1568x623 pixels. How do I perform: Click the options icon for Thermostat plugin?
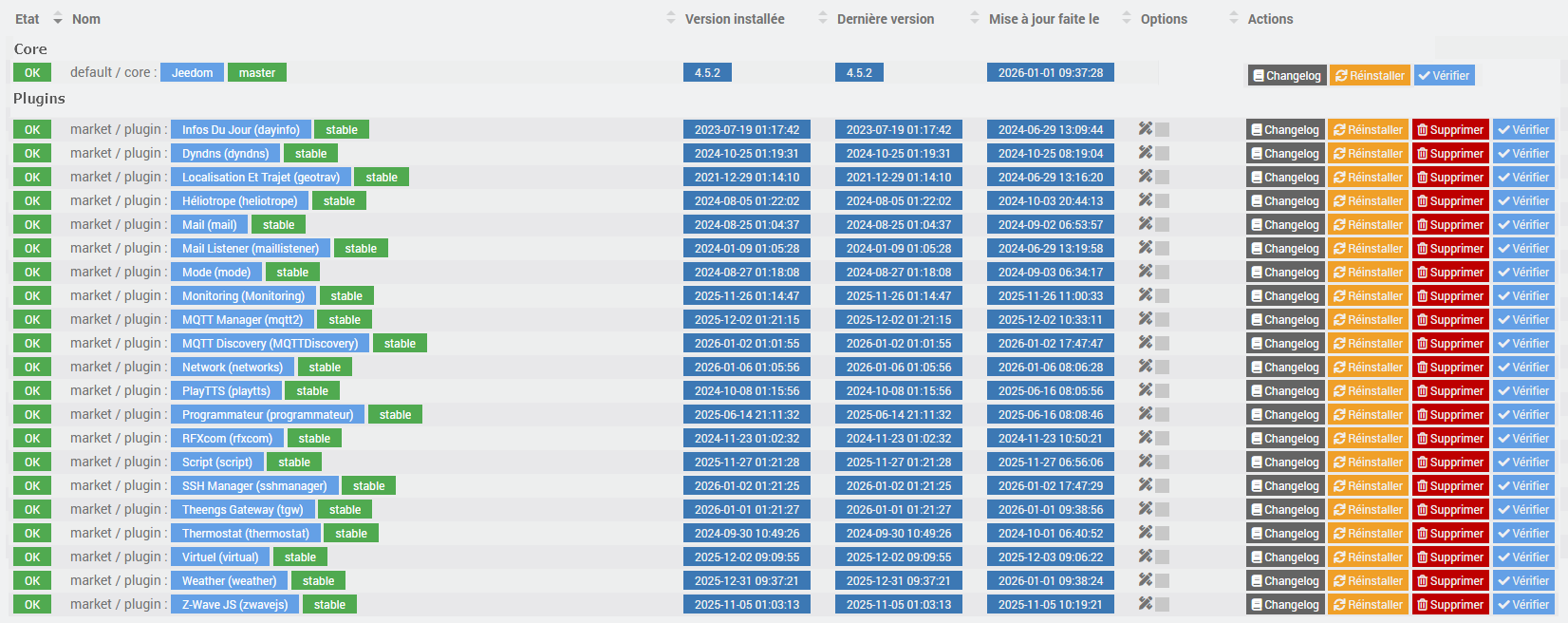[1146, 533]
